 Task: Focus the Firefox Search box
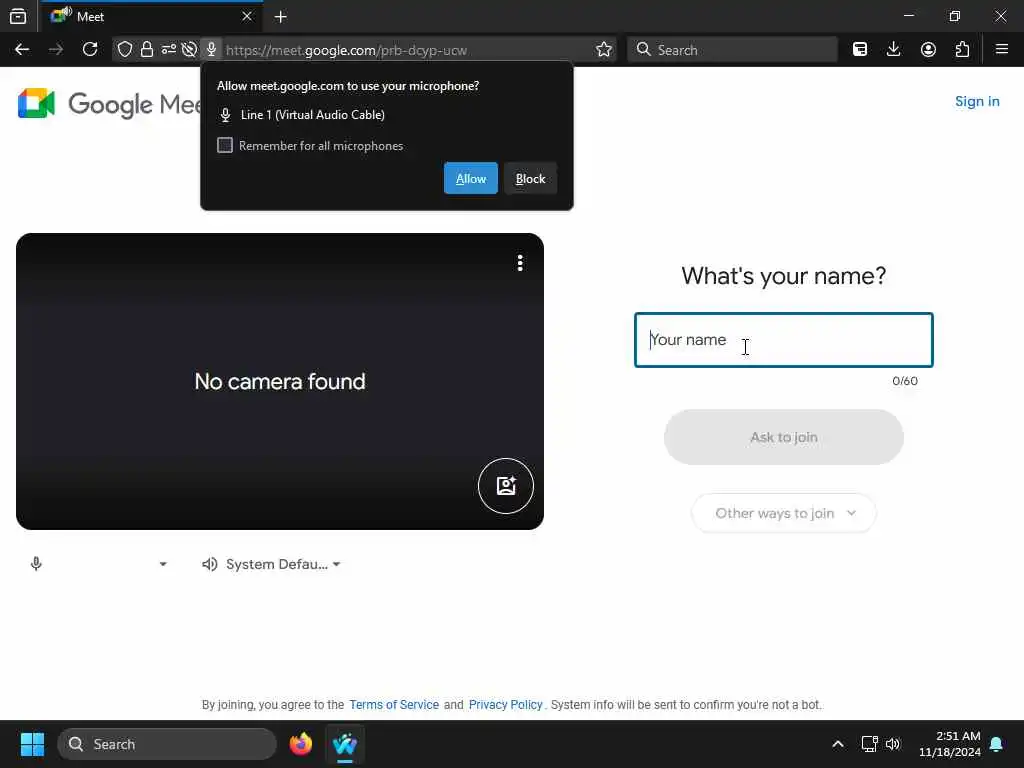click(x=732, y=50)
